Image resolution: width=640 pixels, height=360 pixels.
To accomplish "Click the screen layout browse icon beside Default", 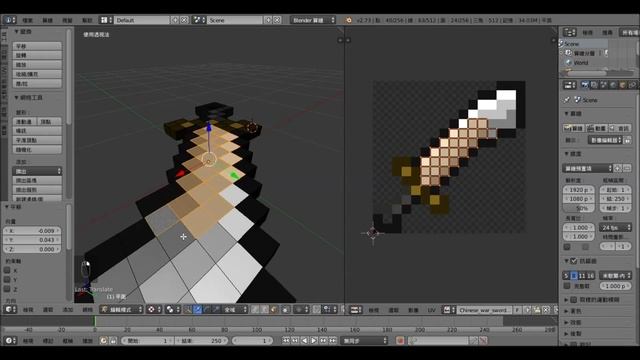I will tap(106, 20).
